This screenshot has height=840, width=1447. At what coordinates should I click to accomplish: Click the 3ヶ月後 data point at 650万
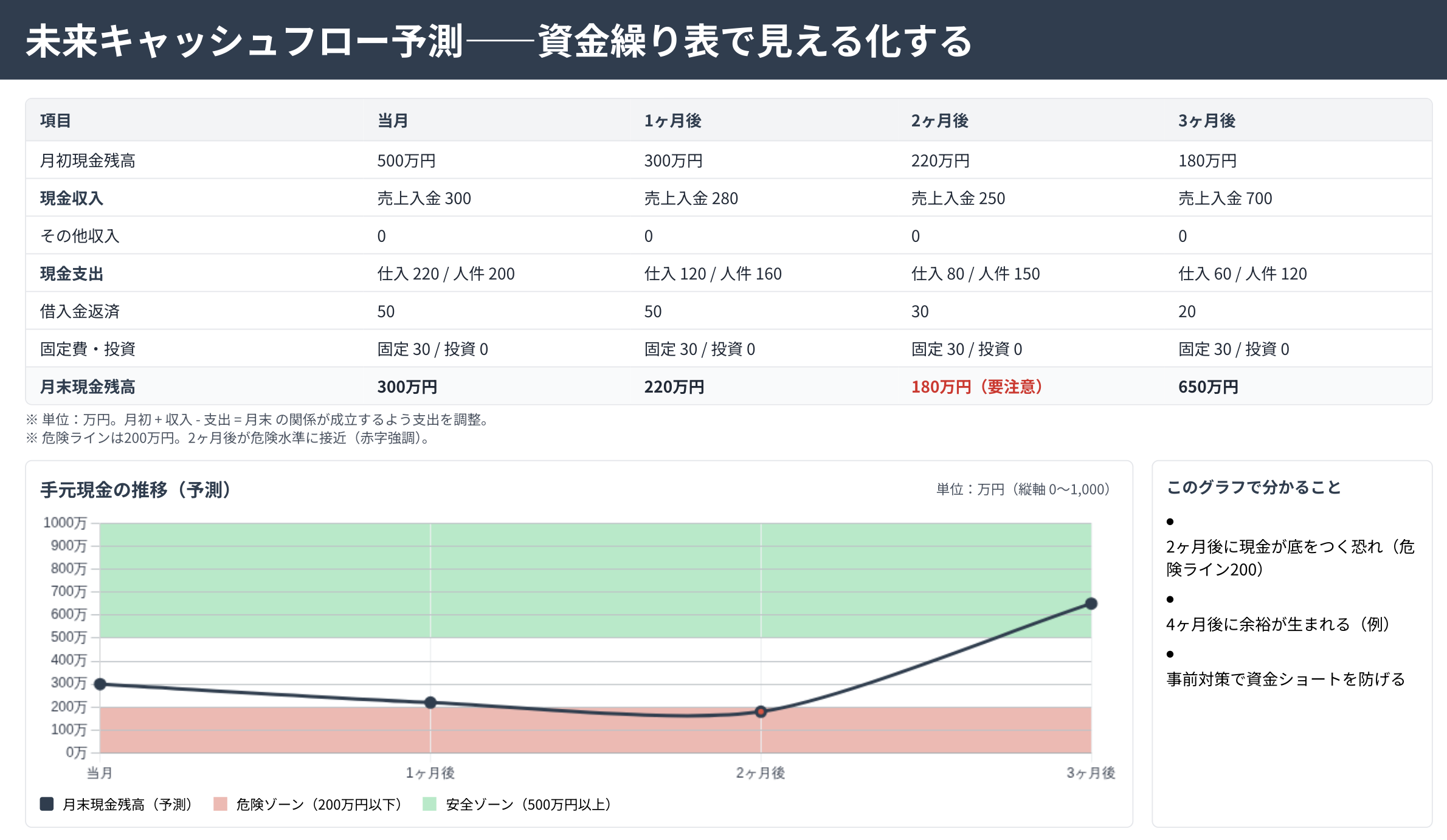tap(1091, 604)
